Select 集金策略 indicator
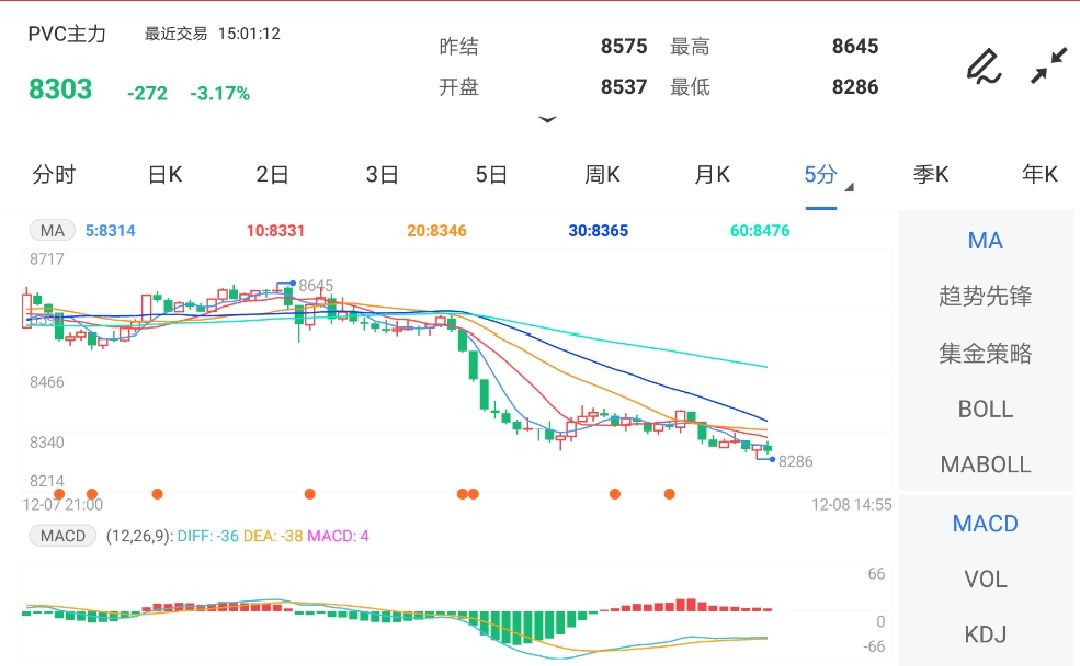The height and width of the screenshot is (666, 1080). tap(985, 353)
